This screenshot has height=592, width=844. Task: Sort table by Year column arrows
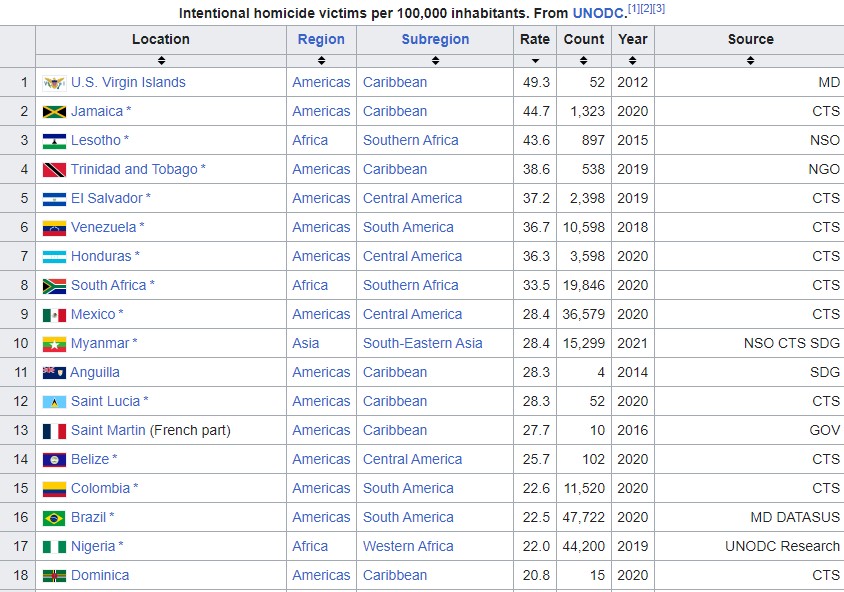click(x=632, y=61)
